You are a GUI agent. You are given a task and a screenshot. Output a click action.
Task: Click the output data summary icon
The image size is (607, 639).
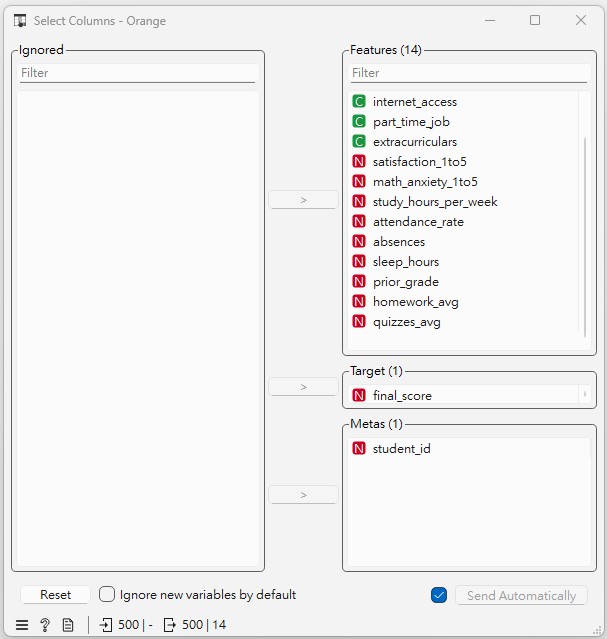click(x=170, y=625)
